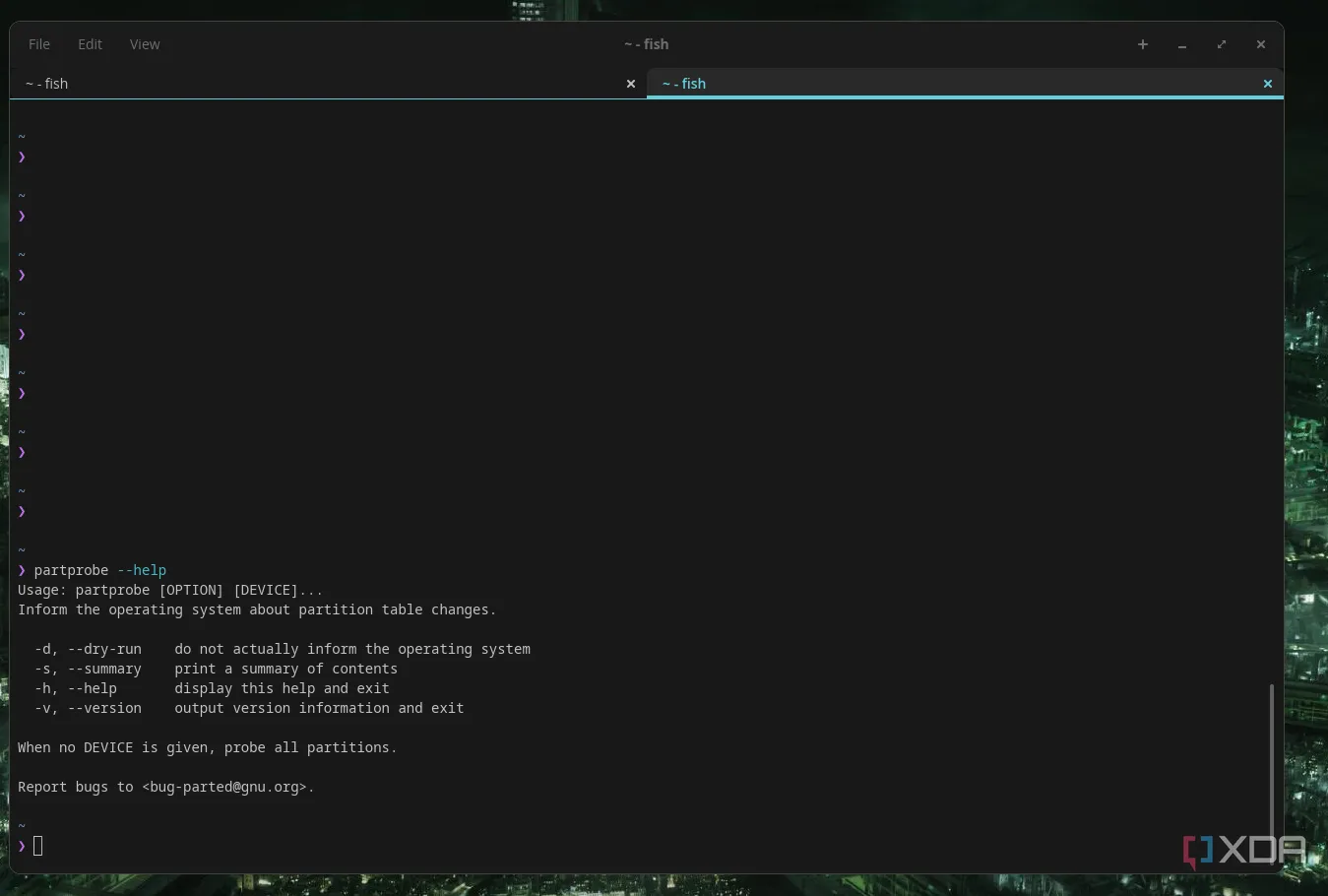Viewport: 1328px width, 896px height.
Task: Minimize the terminal window
Action: point(1182,44)
